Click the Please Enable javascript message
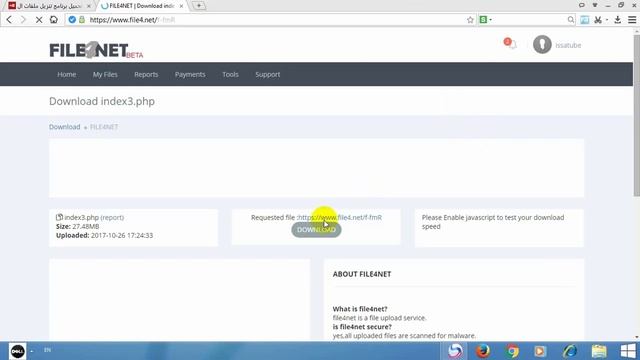Screen dimensions: 640x360 [493, 222]
